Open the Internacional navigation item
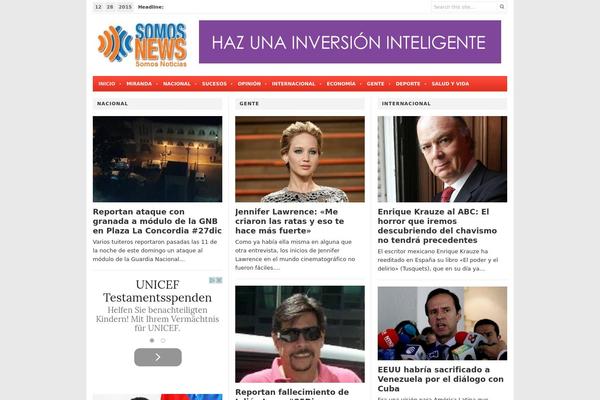 click(x=293, y=83)
